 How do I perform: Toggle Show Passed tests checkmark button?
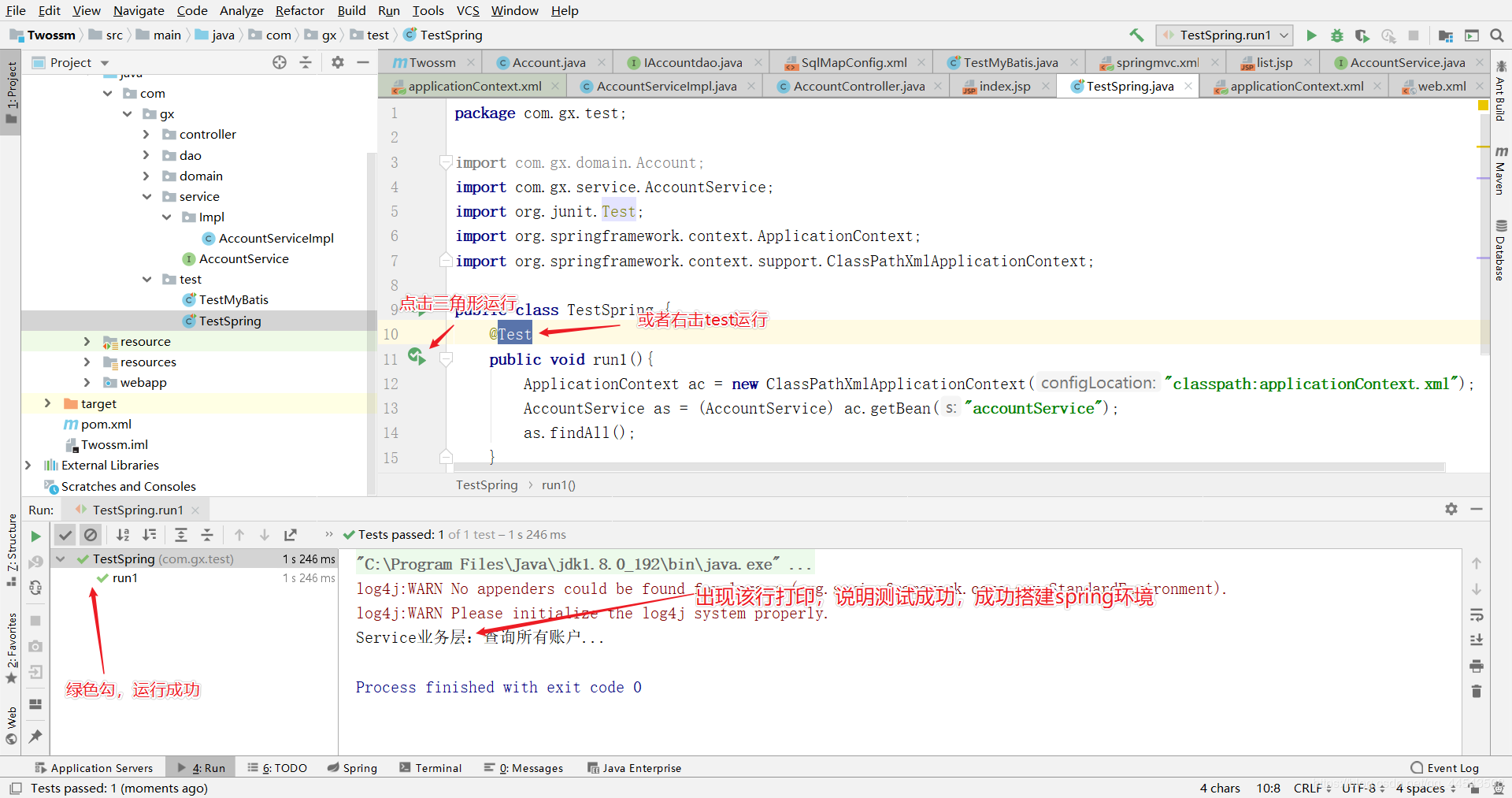(65, 535)
